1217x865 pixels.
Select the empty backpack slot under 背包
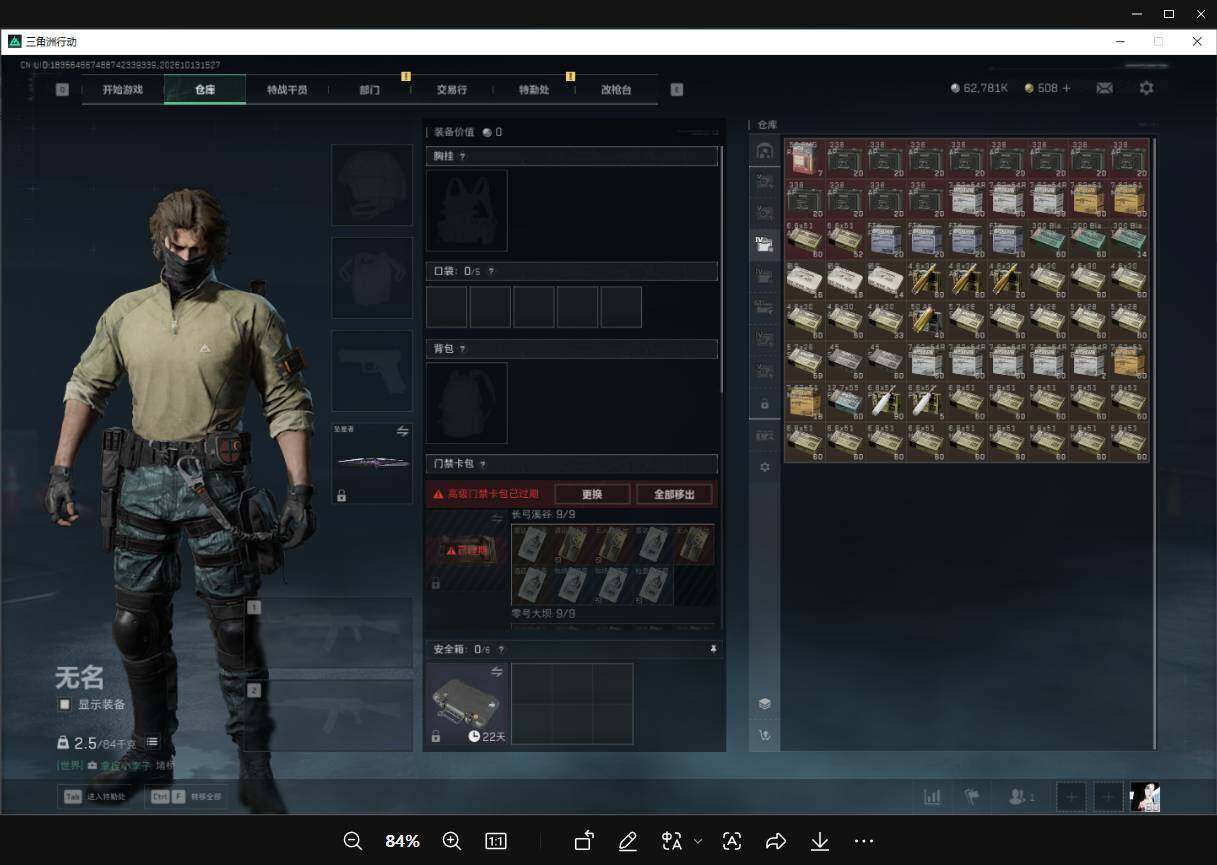[x=467, y=403]
